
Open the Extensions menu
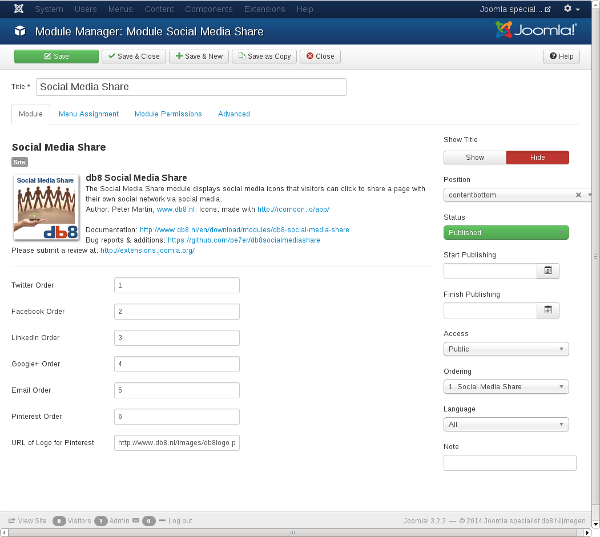[x=264, y=9]
